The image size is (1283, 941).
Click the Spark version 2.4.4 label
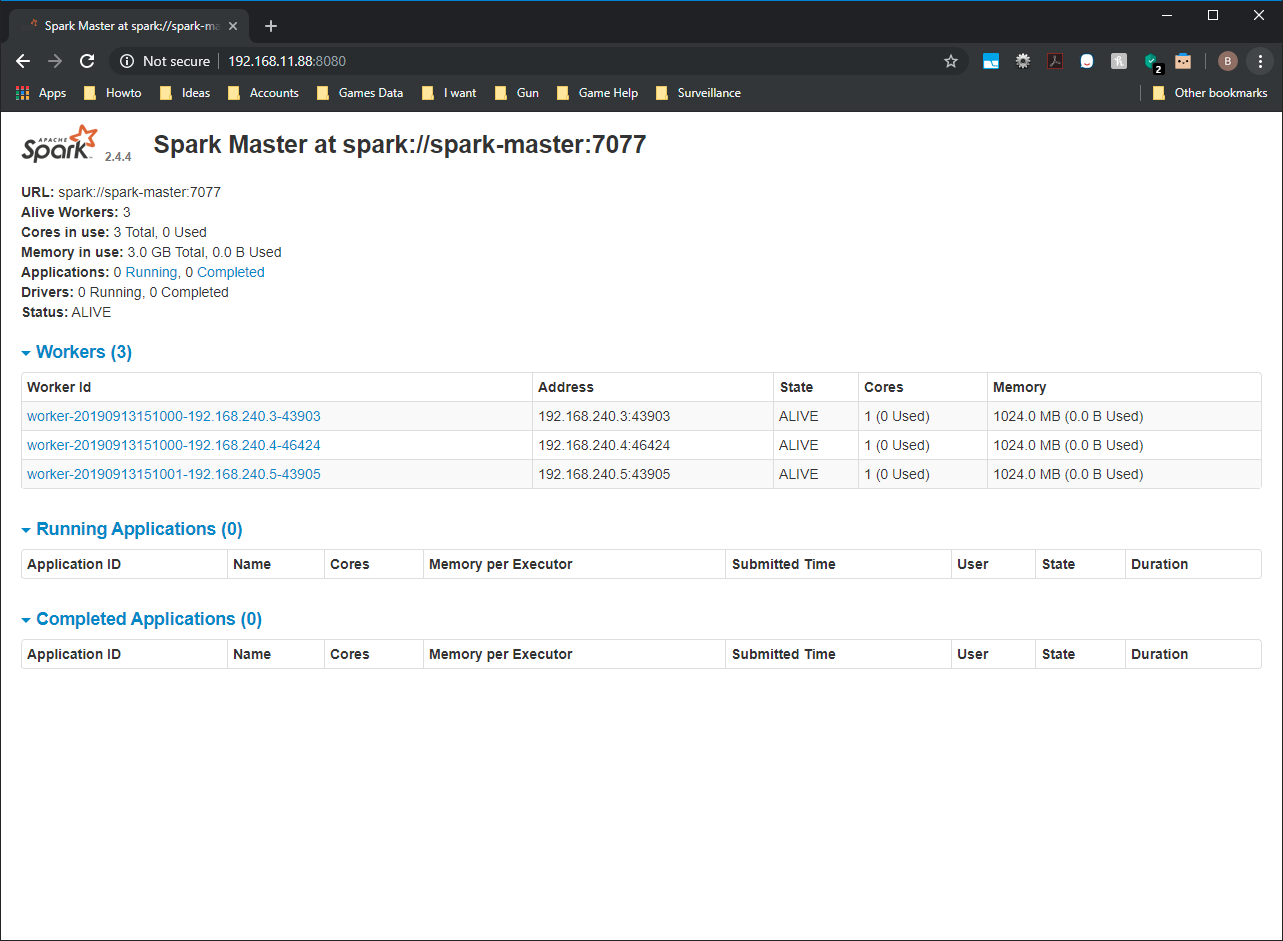click(x=118, y=157)
